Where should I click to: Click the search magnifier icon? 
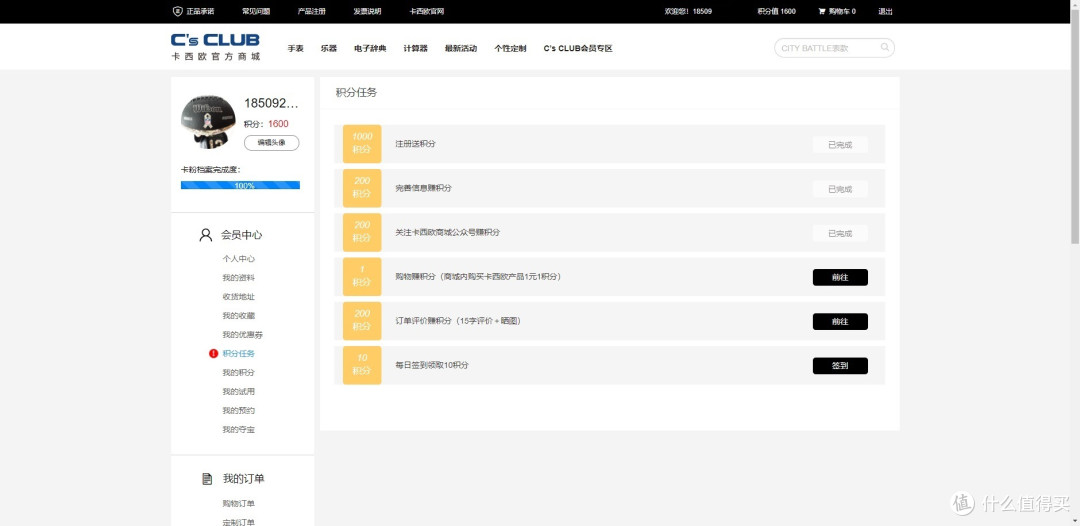point(885,48)
